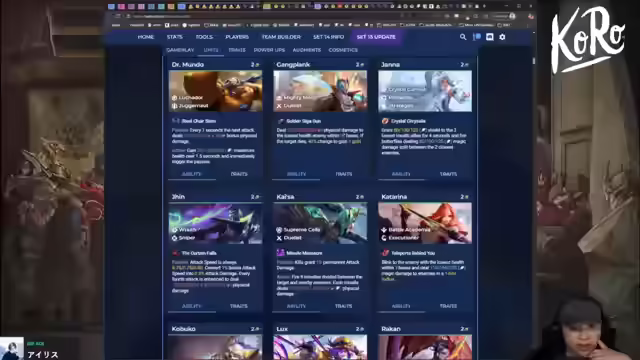This screenshot has height=360, width=640.
Task: Click Kai'Sa's Duelist trait icon
Action: coord(279,238)
